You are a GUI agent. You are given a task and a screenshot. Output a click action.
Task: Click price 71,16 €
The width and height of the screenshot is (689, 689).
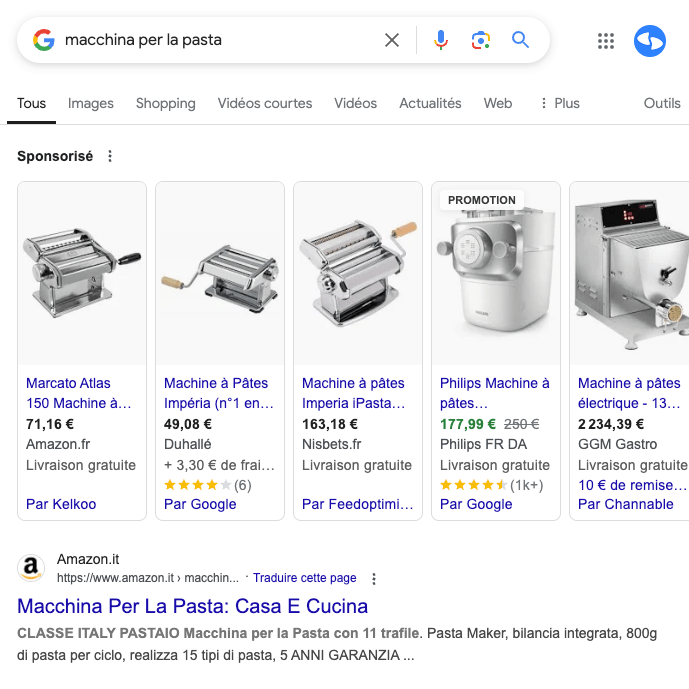[x=50, y=424]
